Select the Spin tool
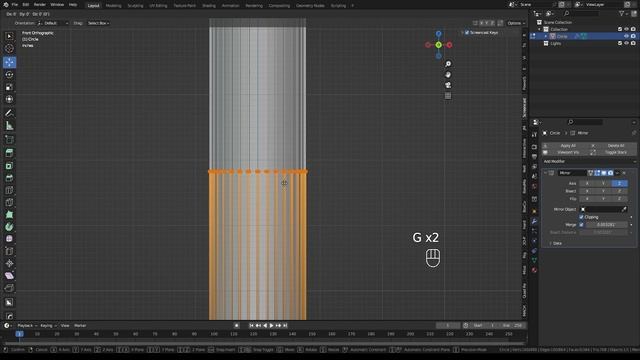The image size is (640, 360). click(x=9, y=227)
